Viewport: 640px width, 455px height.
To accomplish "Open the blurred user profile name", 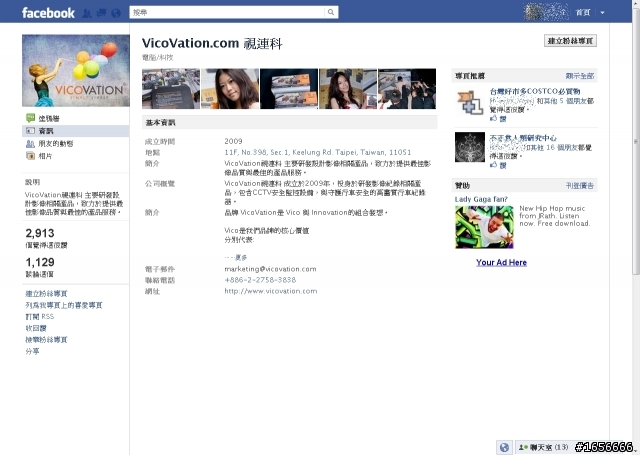I will coord(546,12).
